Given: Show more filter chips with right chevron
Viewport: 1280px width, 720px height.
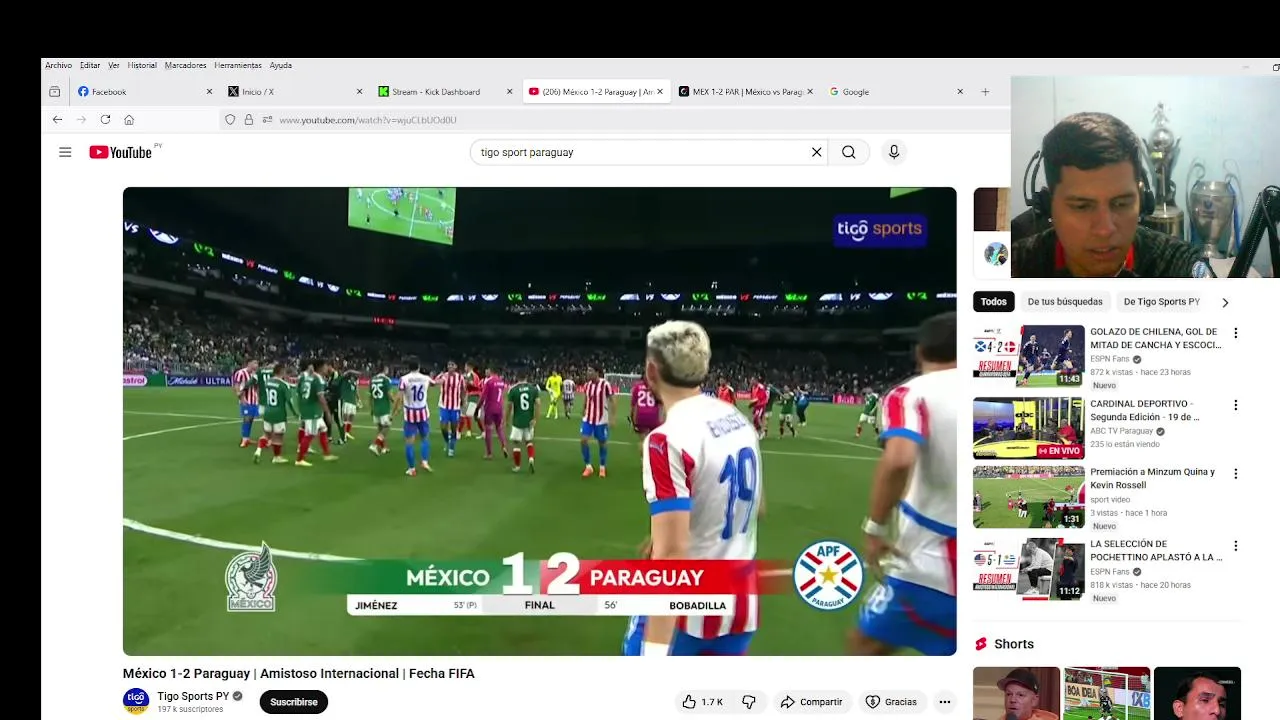Looking at the screenshot, I should point(1225,302).
